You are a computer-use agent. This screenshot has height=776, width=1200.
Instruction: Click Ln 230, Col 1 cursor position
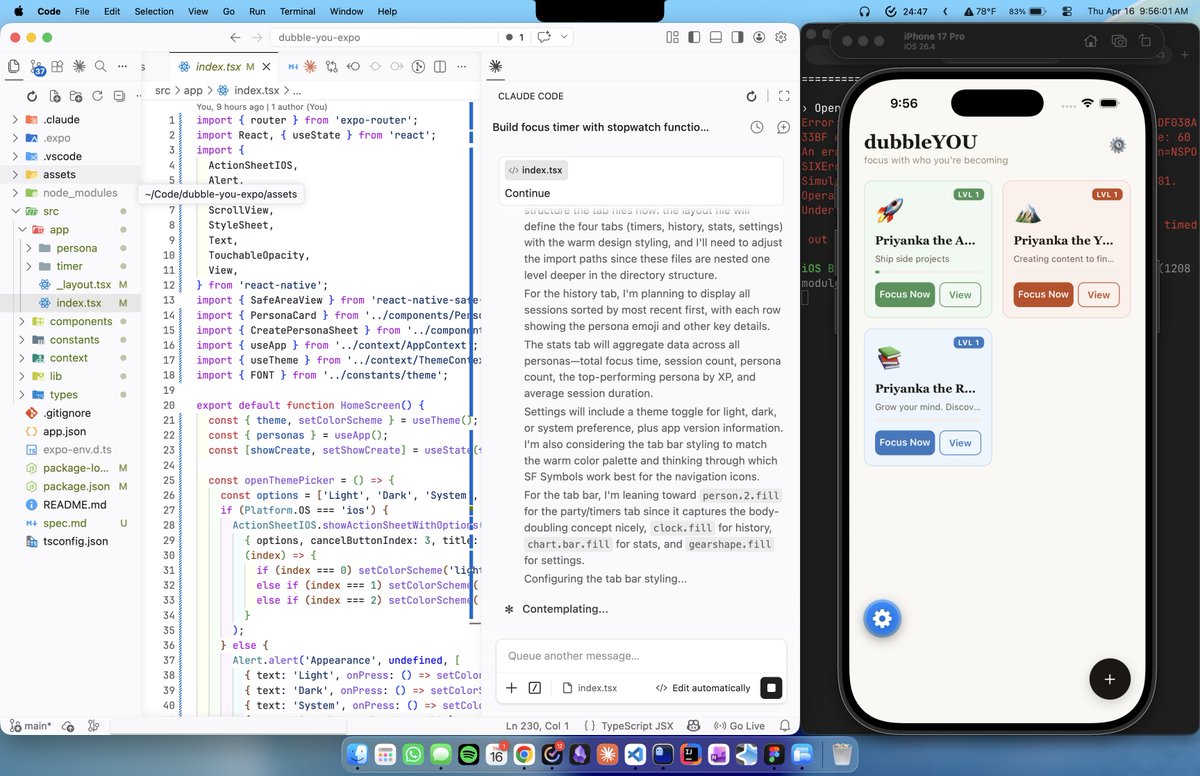click(537, 726)
